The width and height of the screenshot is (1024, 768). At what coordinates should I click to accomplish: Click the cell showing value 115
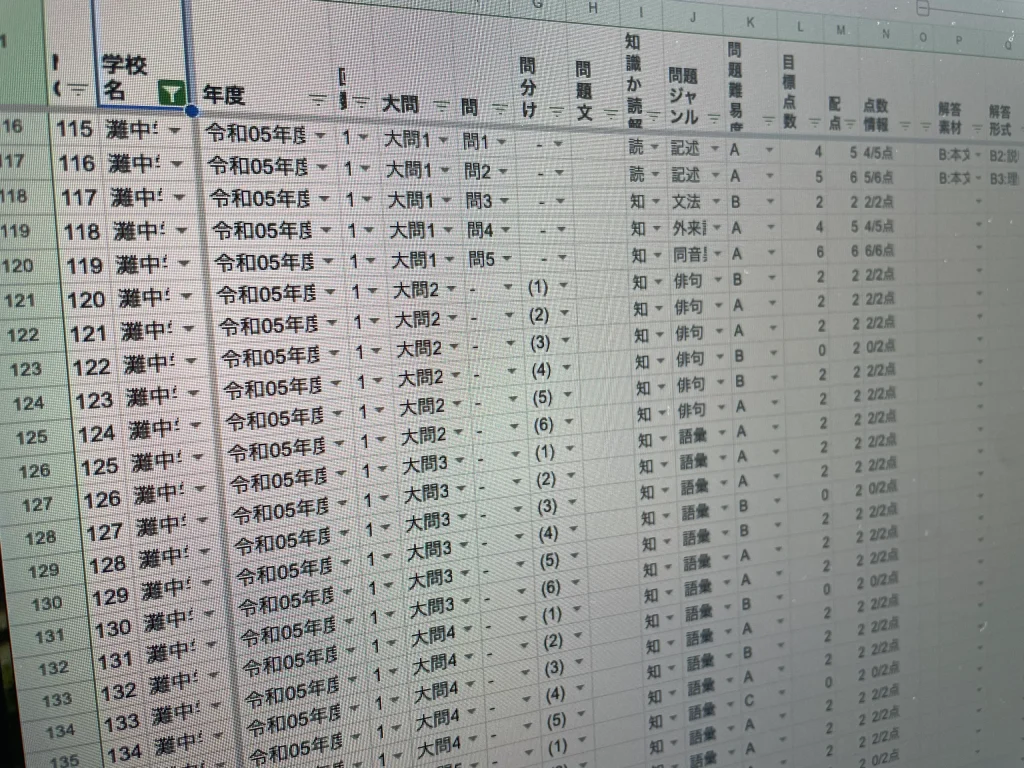point(74,129)
